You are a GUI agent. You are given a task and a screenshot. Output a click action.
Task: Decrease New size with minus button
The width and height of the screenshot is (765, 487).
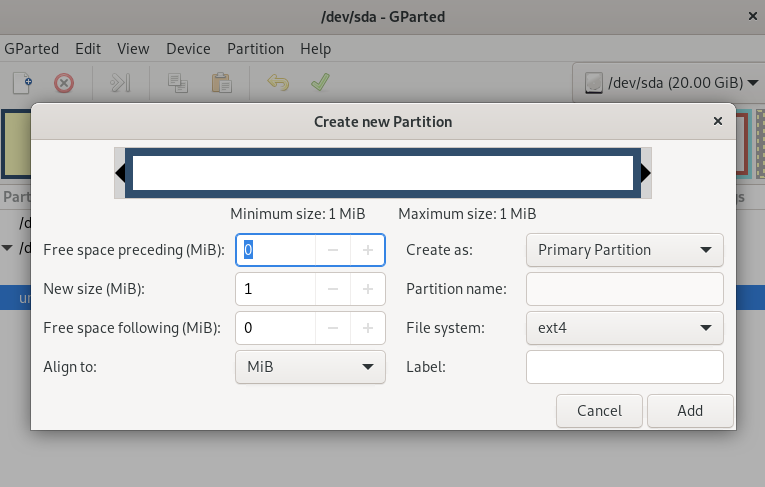(x=333, y=289)
